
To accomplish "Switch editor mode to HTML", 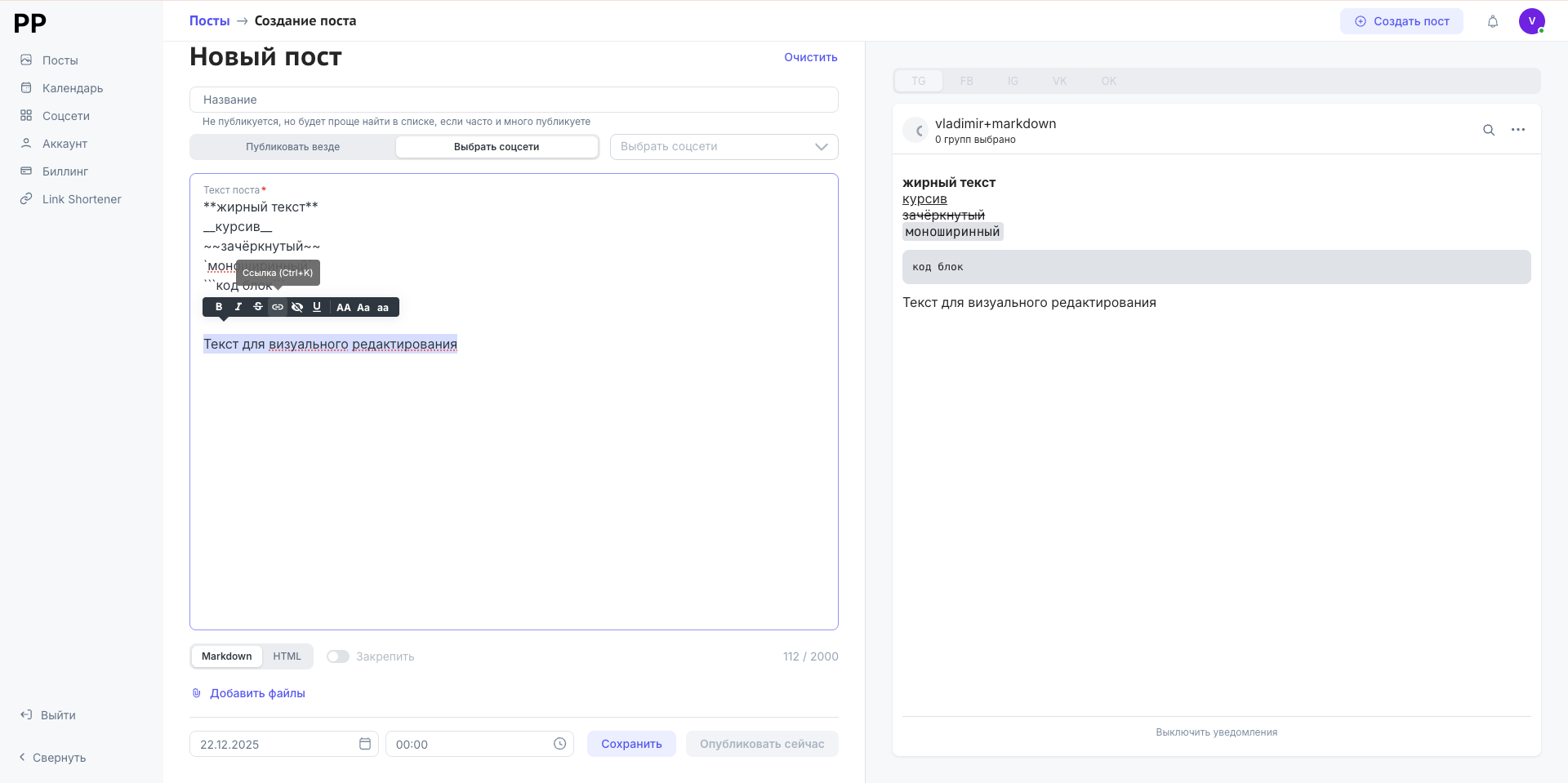I will 287,656.
